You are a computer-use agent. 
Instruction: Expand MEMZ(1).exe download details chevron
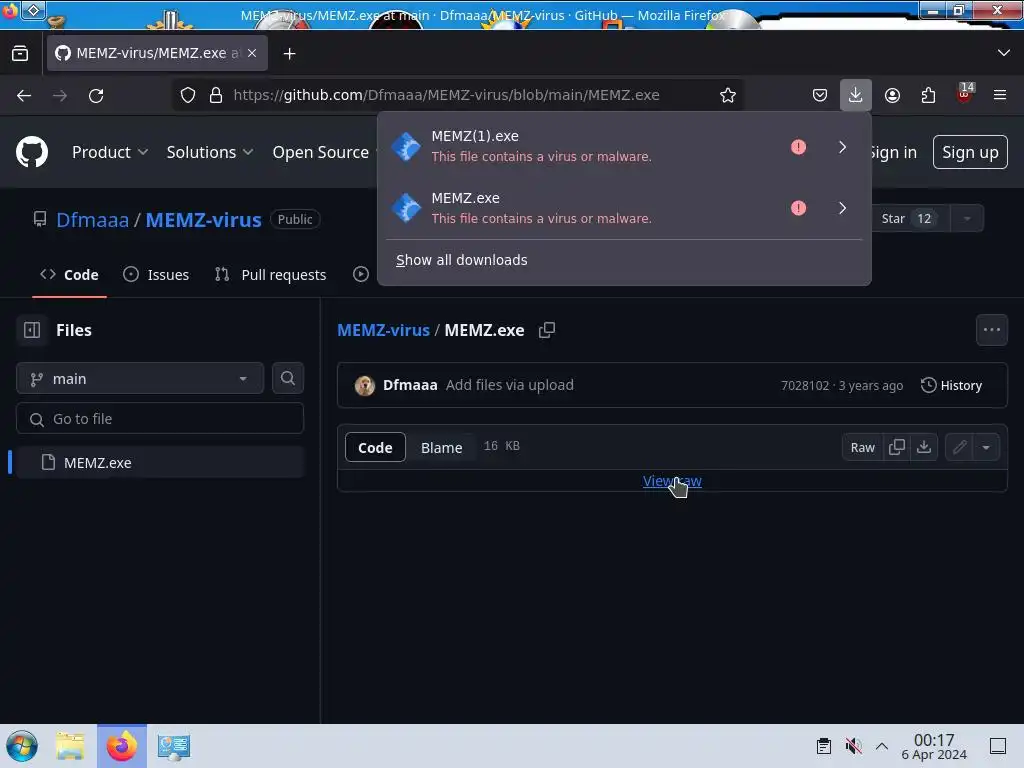[x=842, y=147]
